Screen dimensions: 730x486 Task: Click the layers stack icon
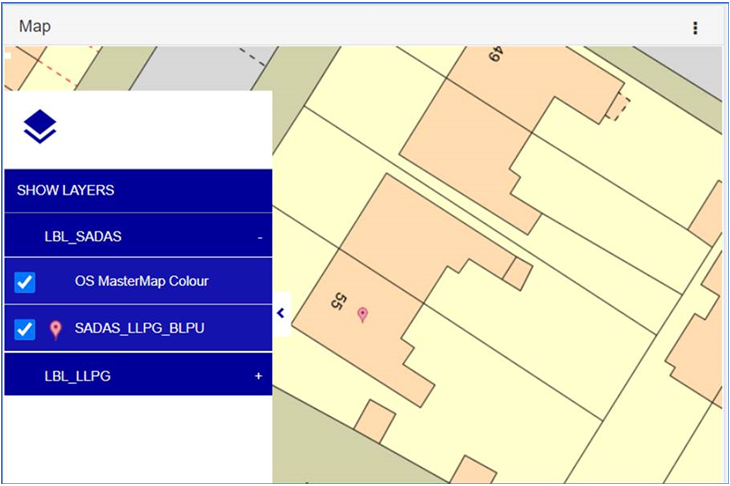40,126
